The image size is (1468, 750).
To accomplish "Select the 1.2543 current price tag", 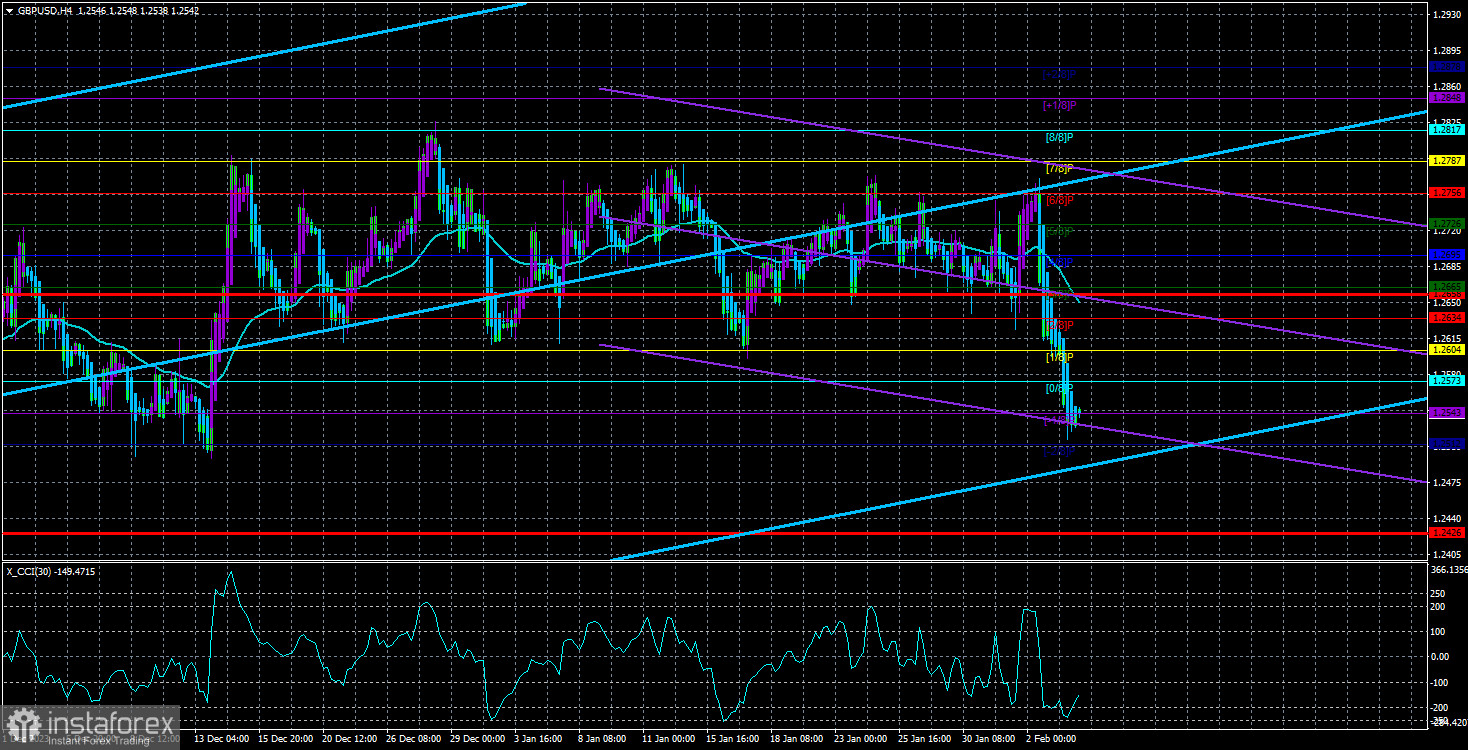I will [x=1447, y=412].
